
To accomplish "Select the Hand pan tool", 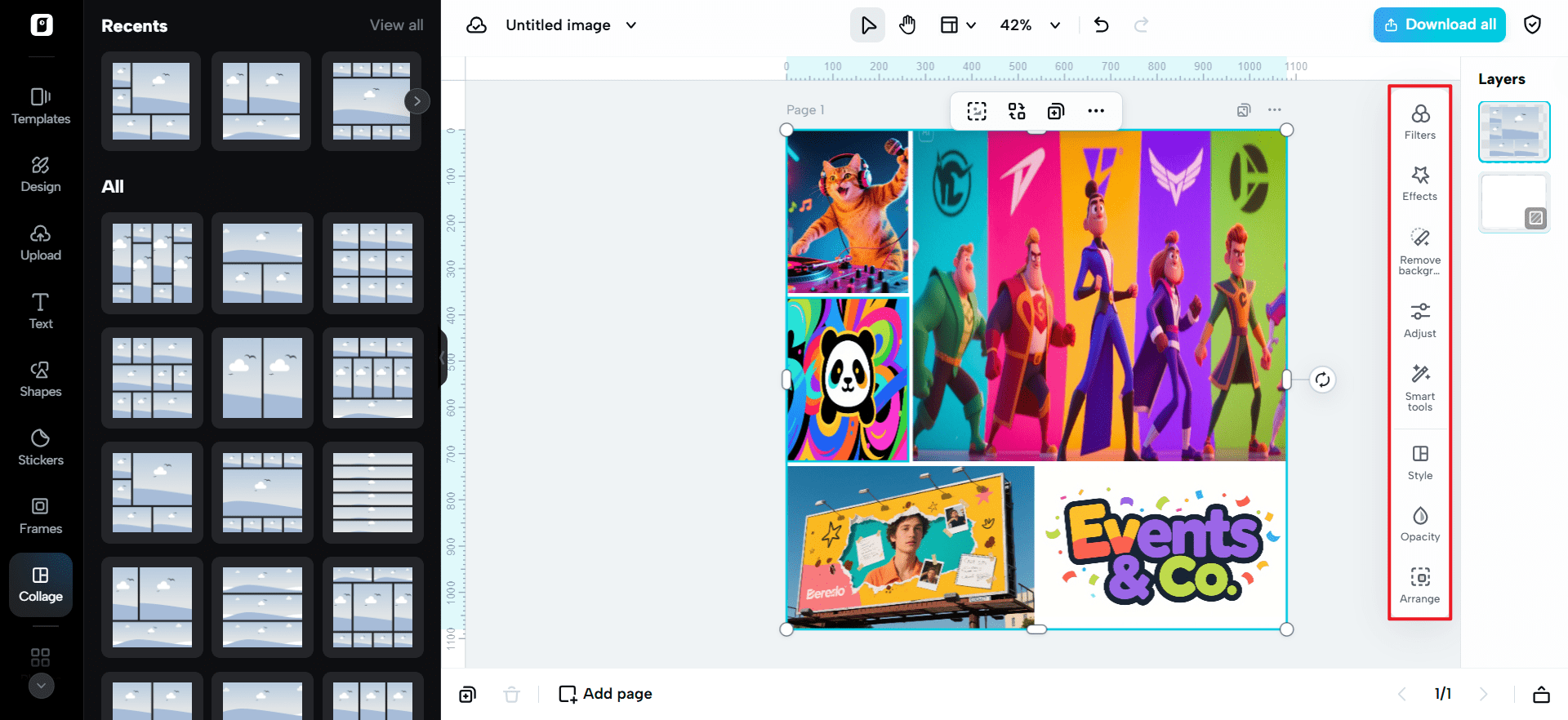I will coord(907,25).
